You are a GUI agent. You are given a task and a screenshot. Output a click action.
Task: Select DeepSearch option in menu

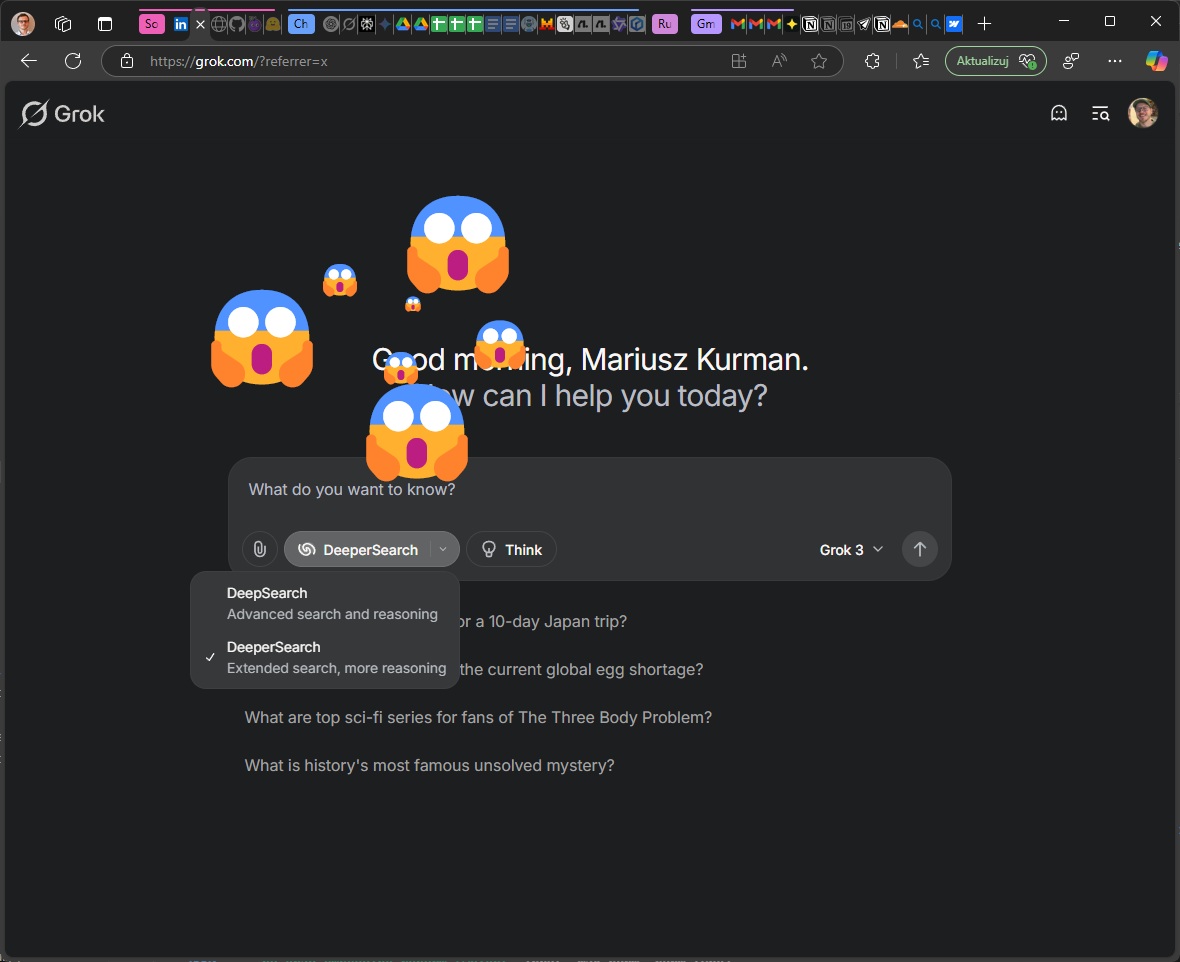tap(325, 603)
